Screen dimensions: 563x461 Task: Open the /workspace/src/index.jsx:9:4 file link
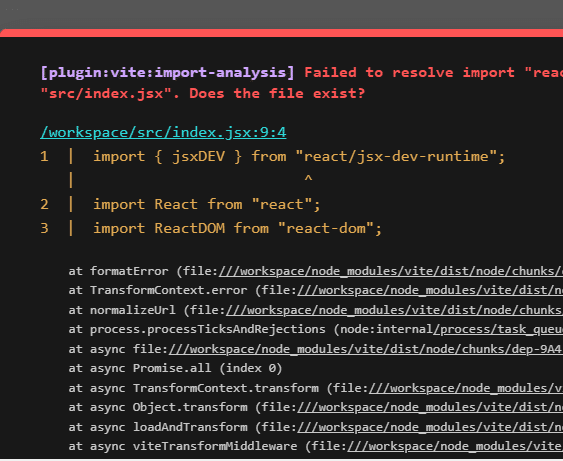coord(163,133)
